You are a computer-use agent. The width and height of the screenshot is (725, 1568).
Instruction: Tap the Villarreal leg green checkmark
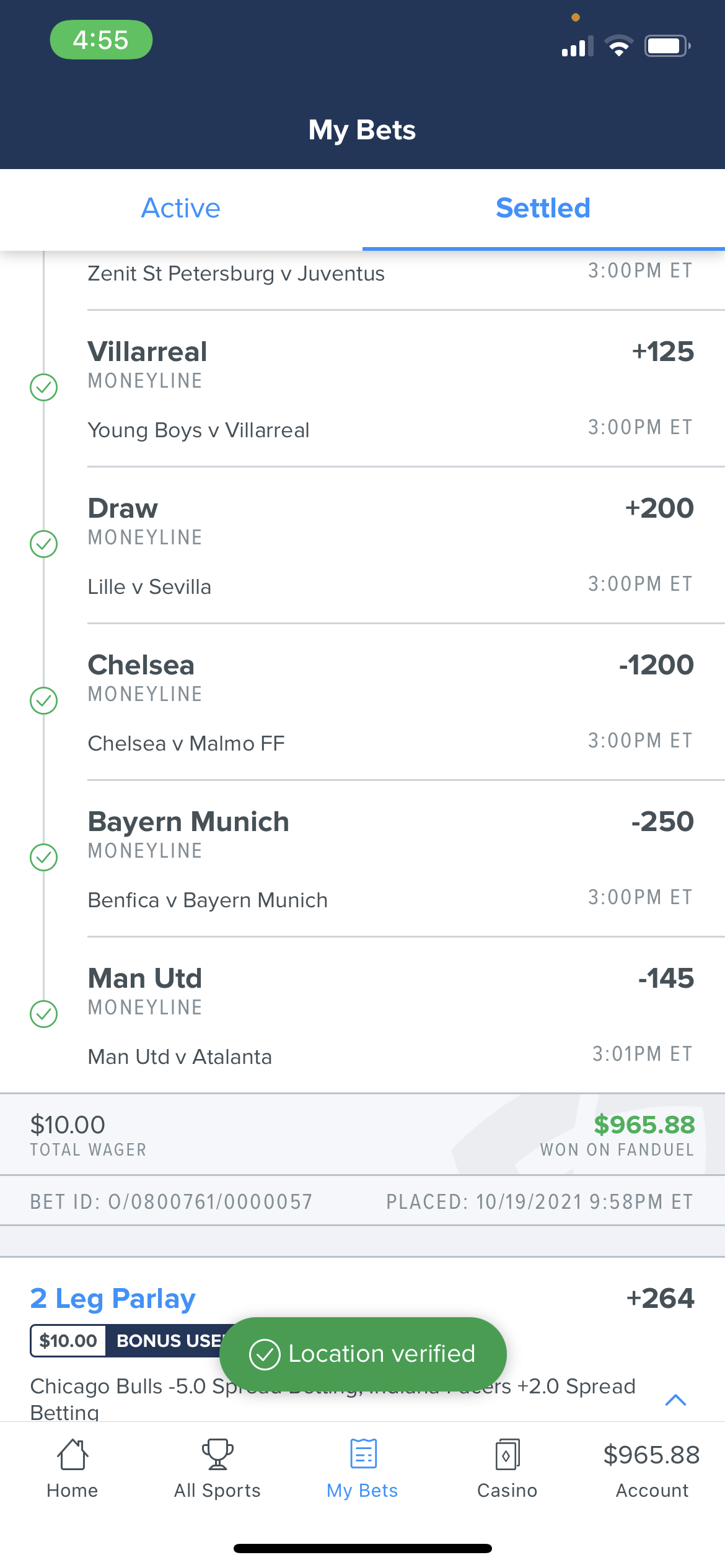(x=44, y=388)
